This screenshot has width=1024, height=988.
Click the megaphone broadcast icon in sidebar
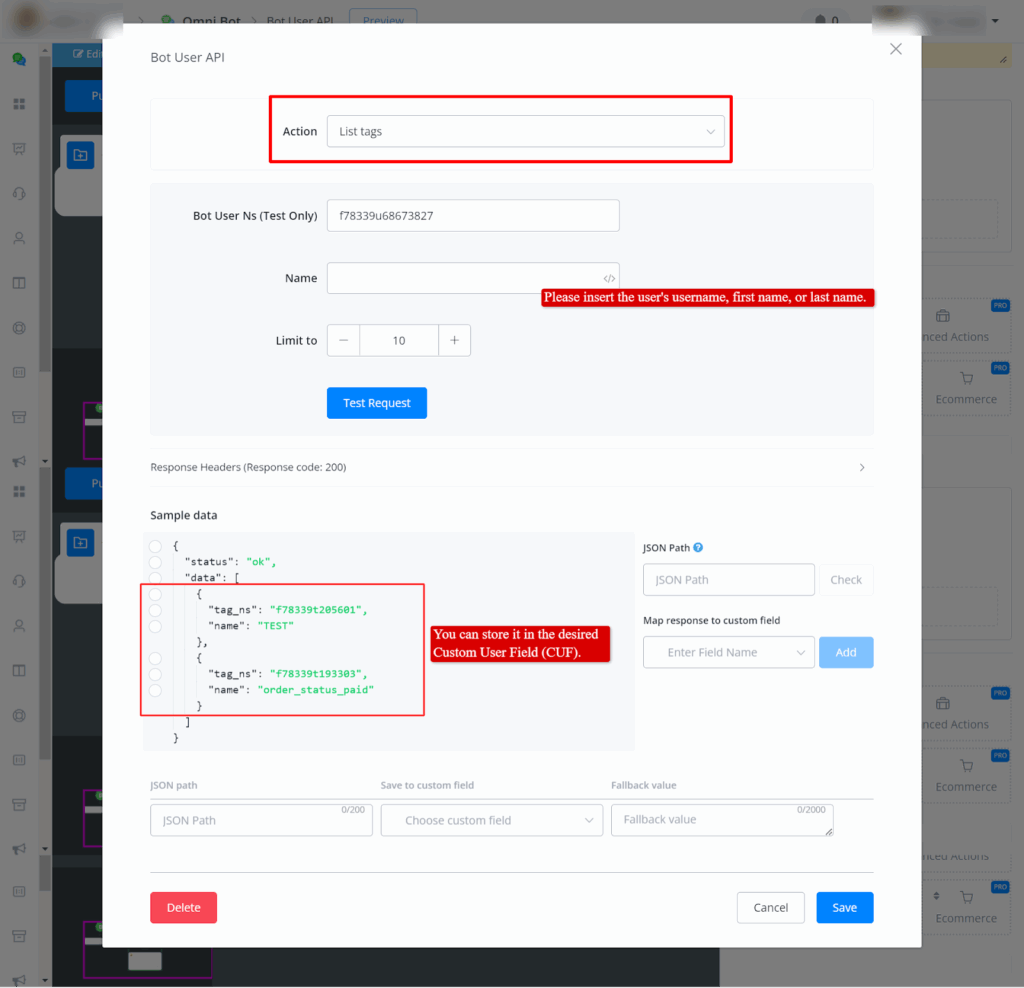click(x=19, y=461)
